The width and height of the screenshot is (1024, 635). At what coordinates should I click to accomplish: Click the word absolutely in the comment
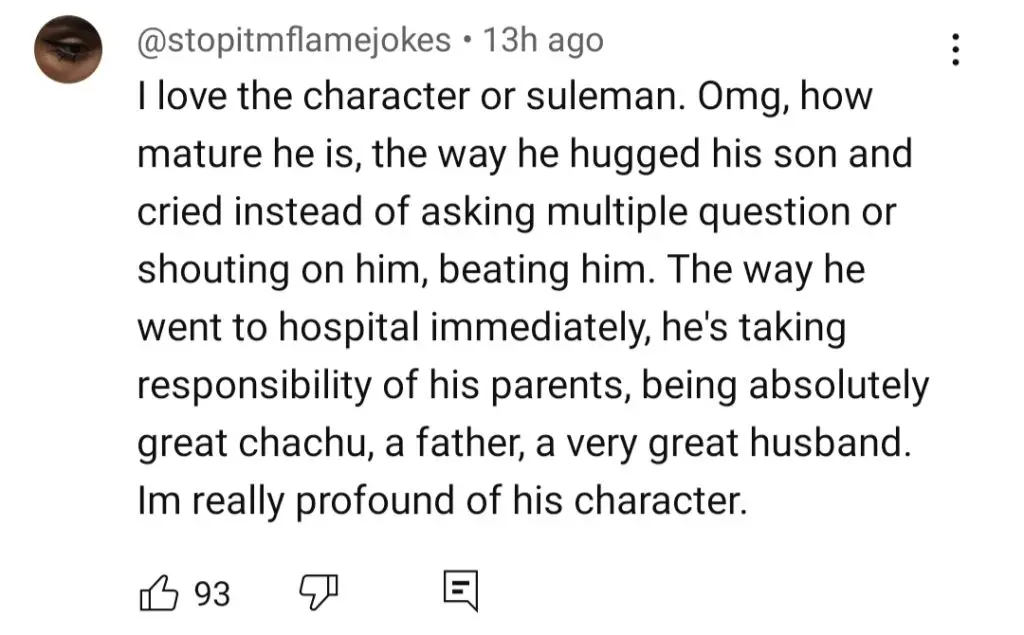839,386
